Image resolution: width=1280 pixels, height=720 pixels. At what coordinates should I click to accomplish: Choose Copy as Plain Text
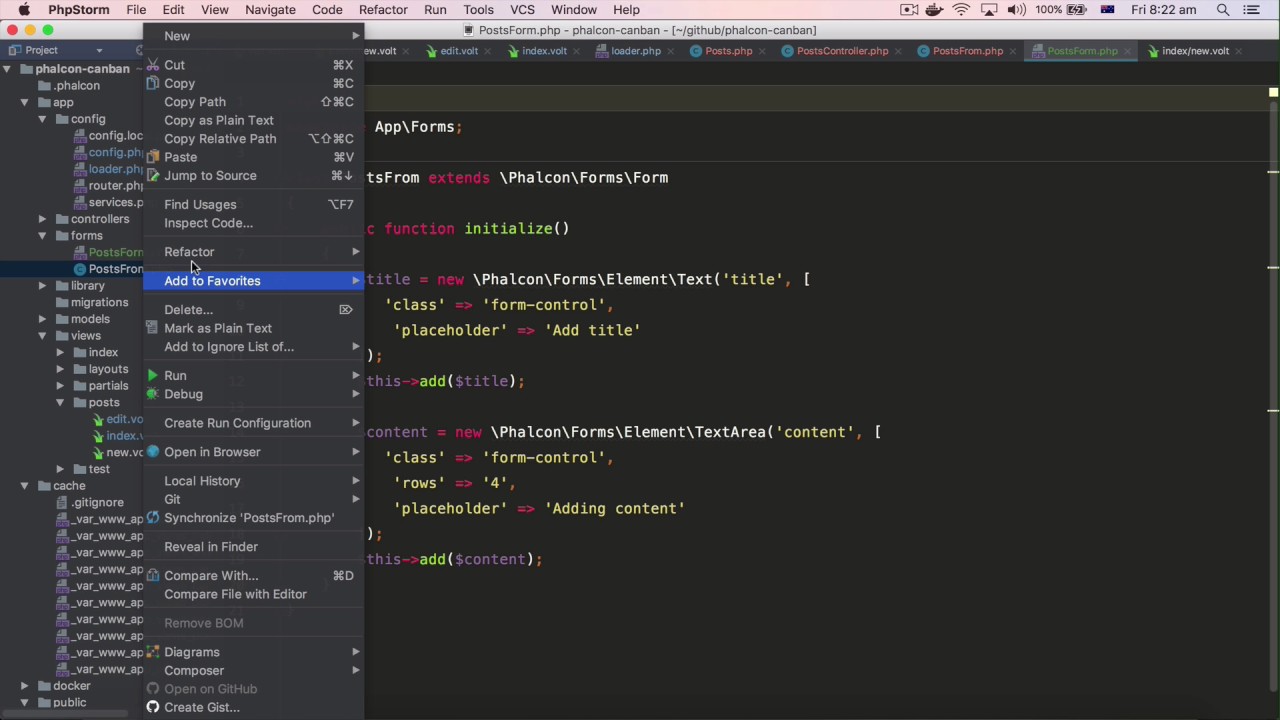[254, 120]
